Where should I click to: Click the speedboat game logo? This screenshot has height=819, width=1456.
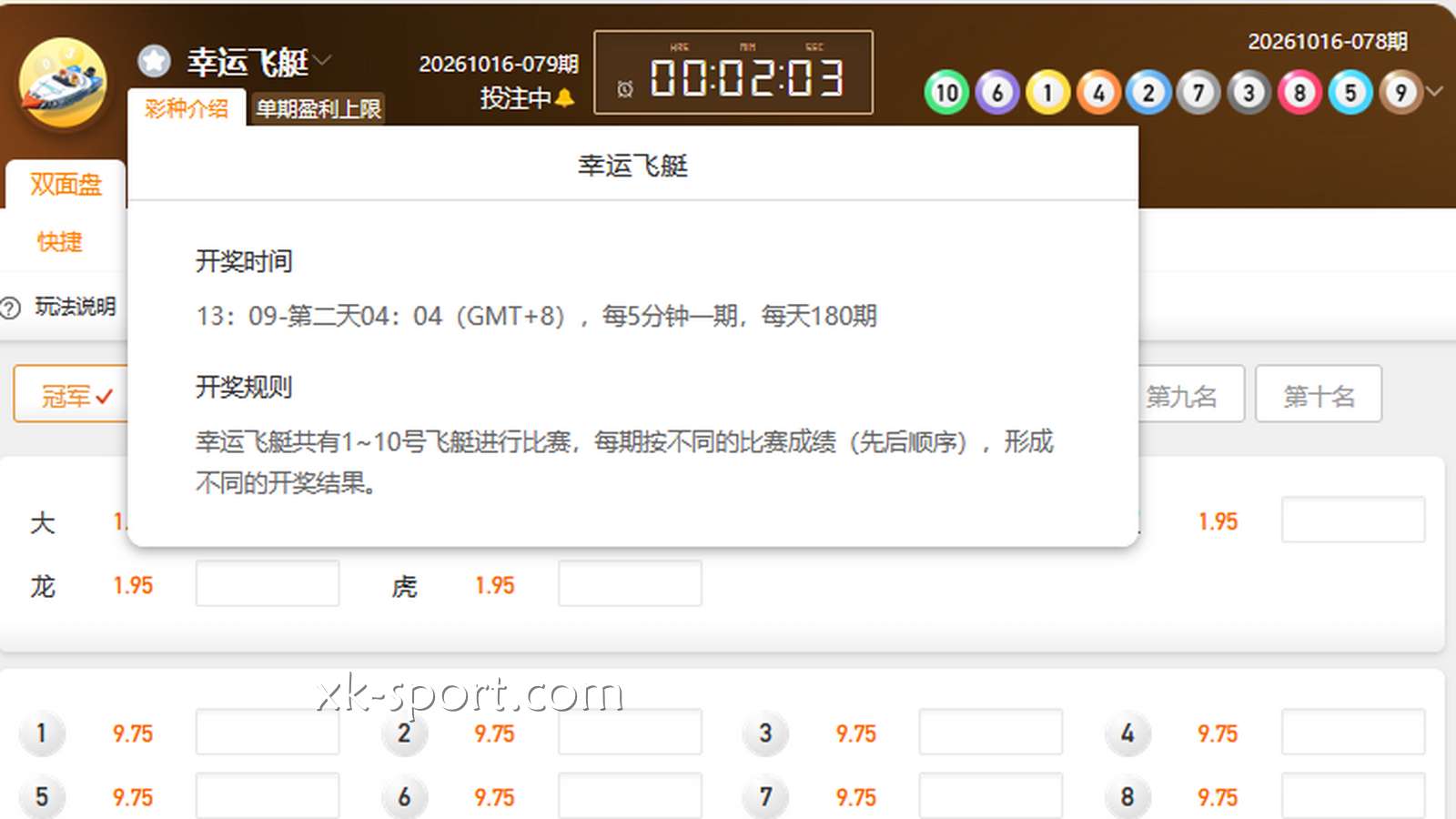[x=63, y=82]
